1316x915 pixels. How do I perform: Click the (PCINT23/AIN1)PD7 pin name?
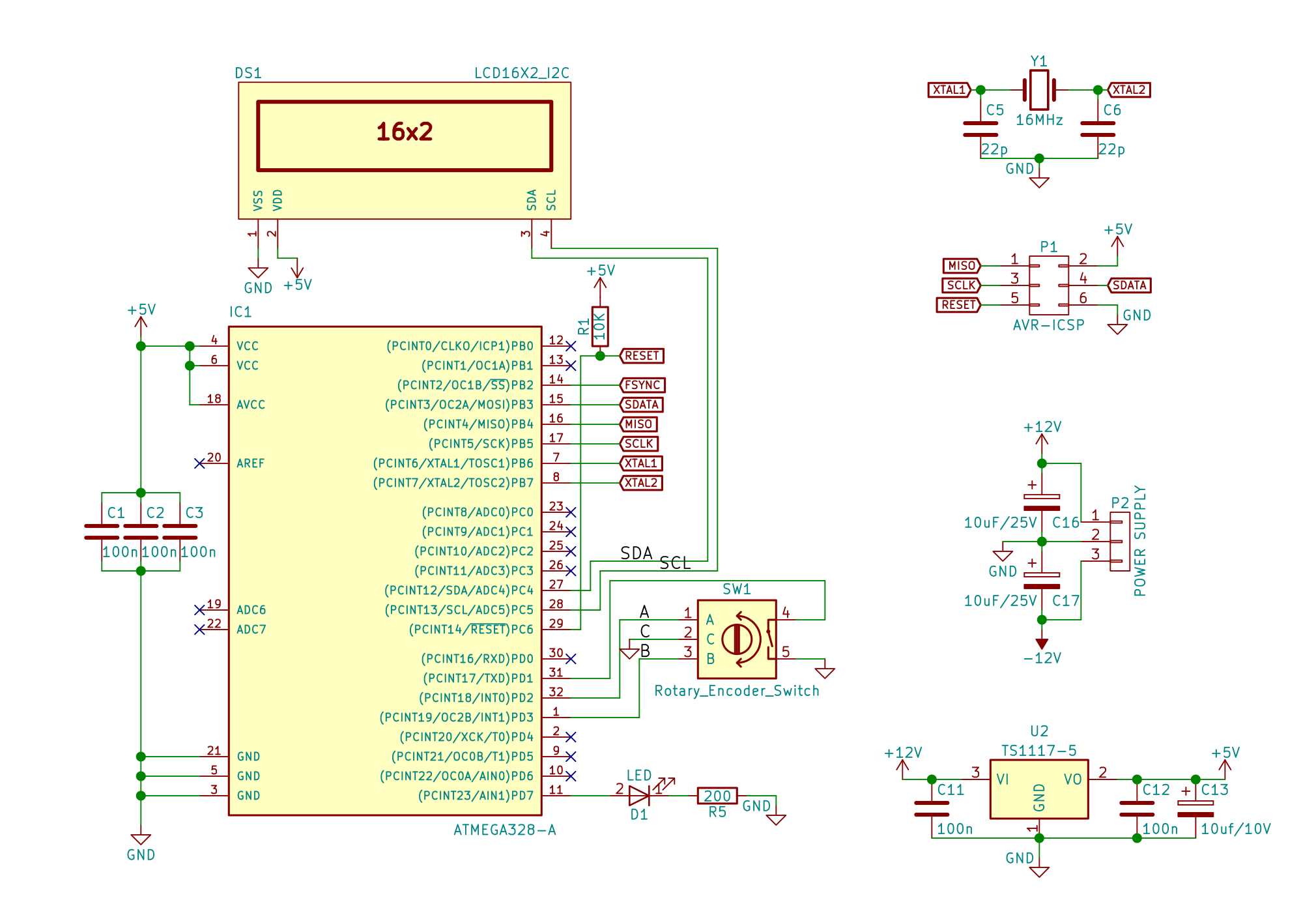click(476, 796)
